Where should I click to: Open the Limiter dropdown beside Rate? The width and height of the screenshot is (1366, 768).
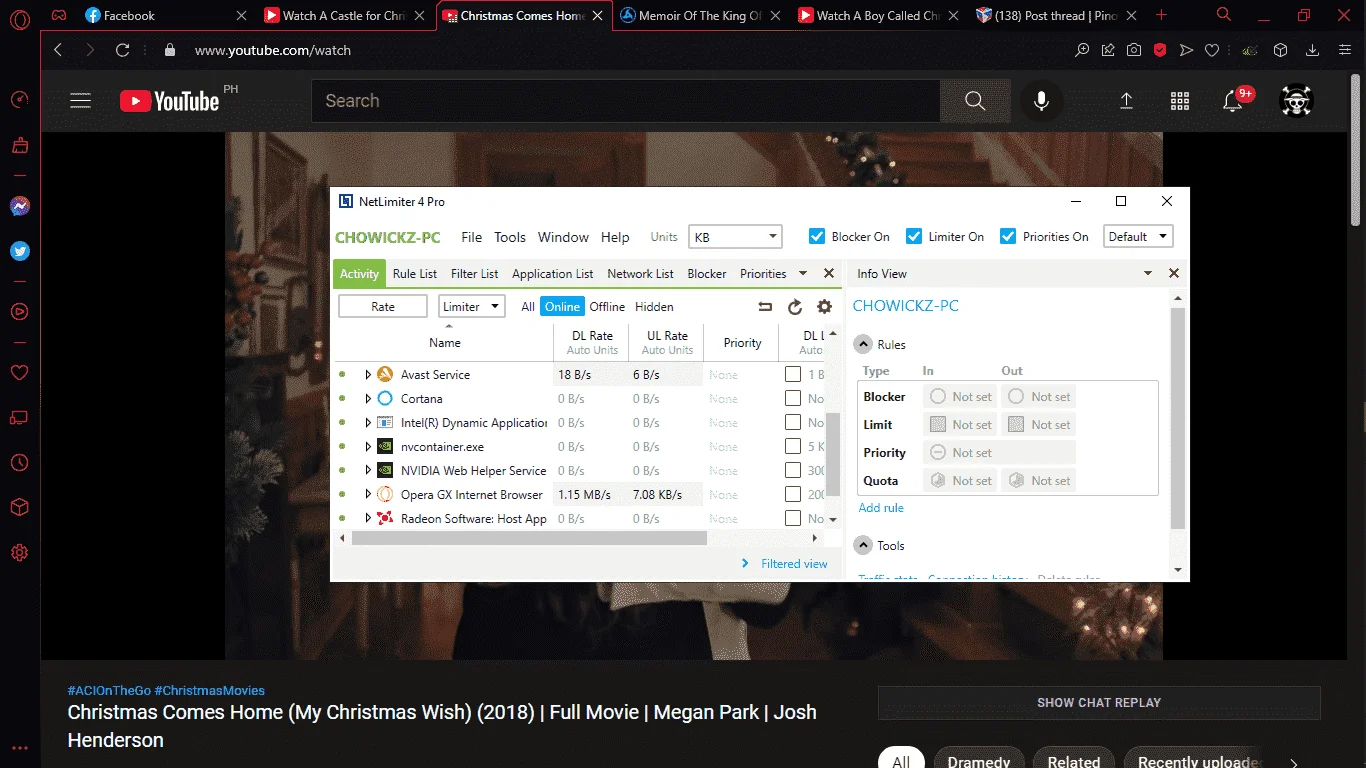click(472, 307)
